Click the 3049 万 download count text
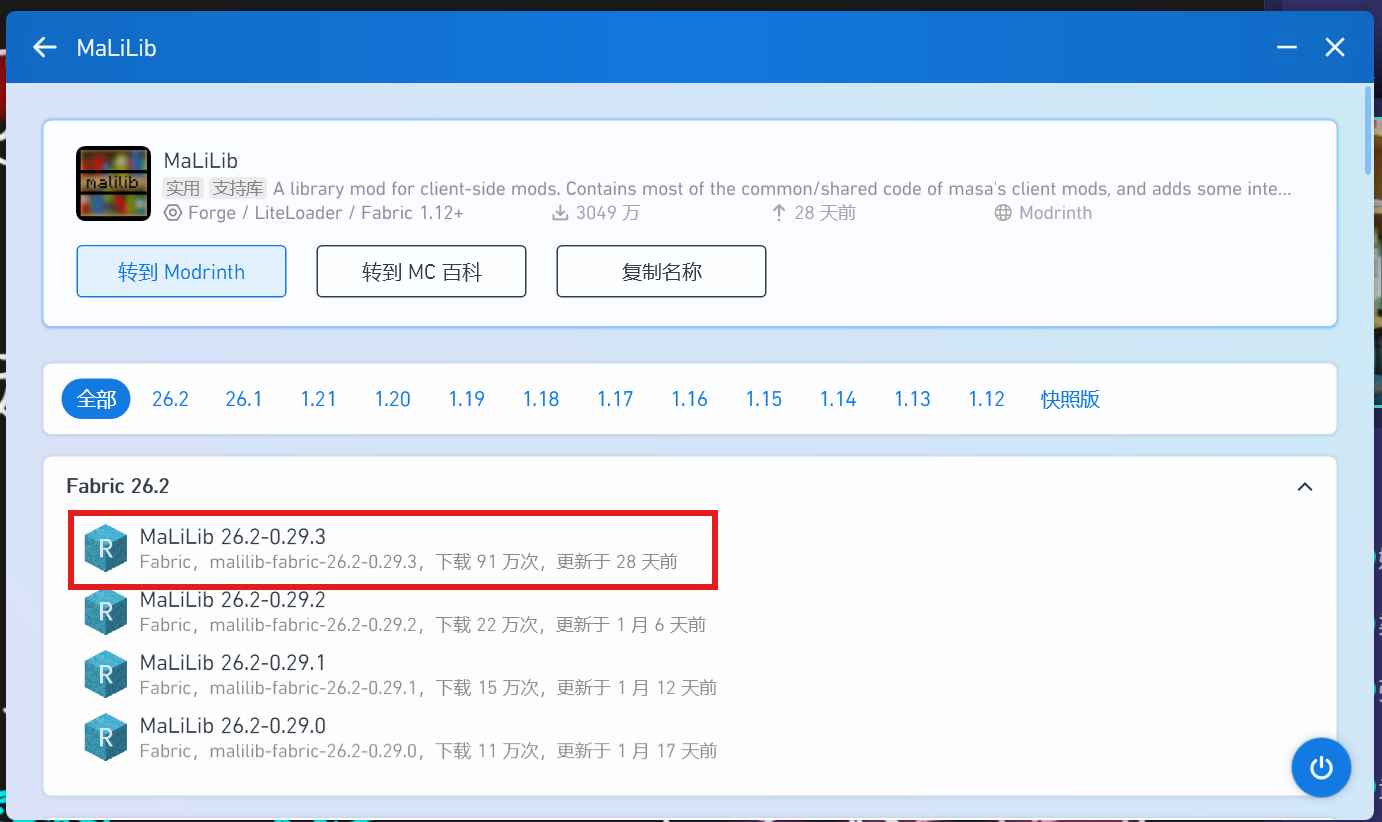The image size is (1382, 822). pyautogui.click(x=607, y=213)
